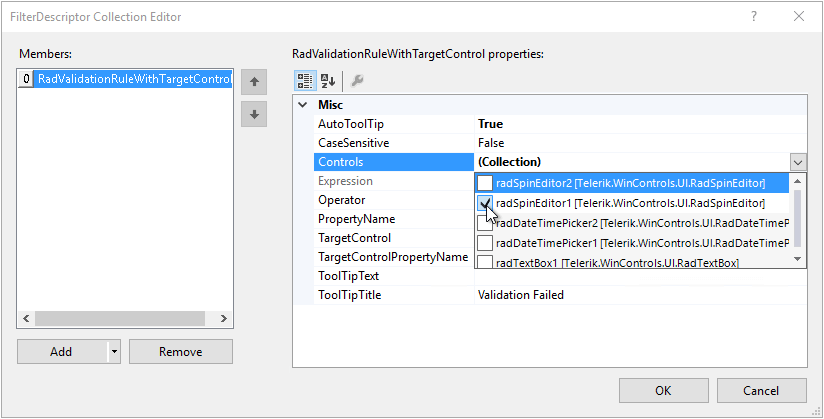824x419 pixels.
Task: Click the empty ToolTipText value field
Action: tap(641, 276)
